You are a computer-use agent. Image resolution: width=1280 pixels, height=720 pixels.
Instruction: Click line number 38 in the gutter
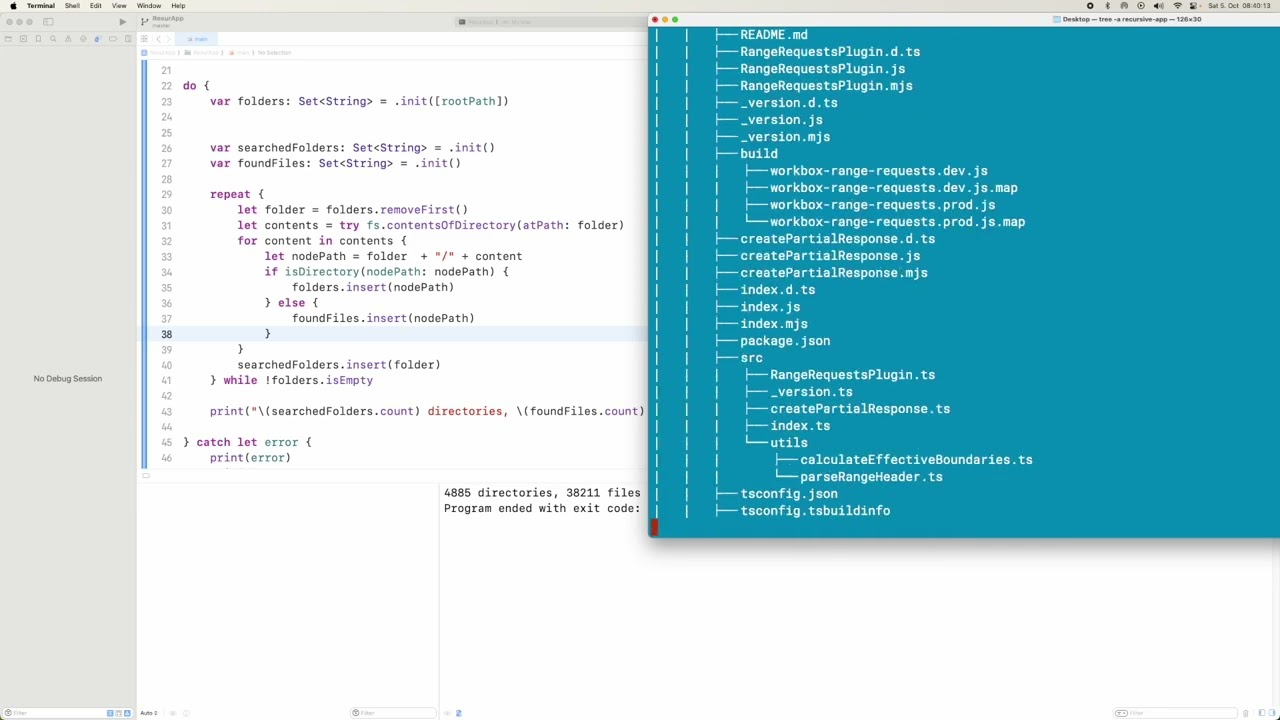coord(166,334)
